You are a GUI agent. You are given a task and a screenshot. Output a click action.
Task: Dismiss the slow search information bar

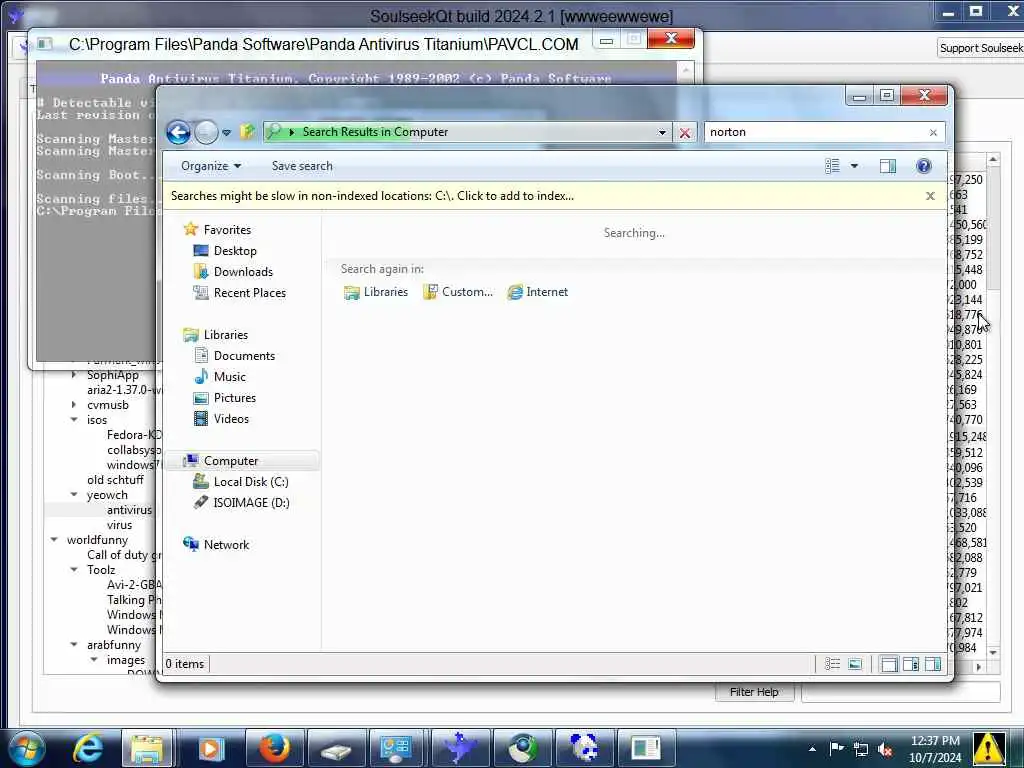[x=930, y=196]
